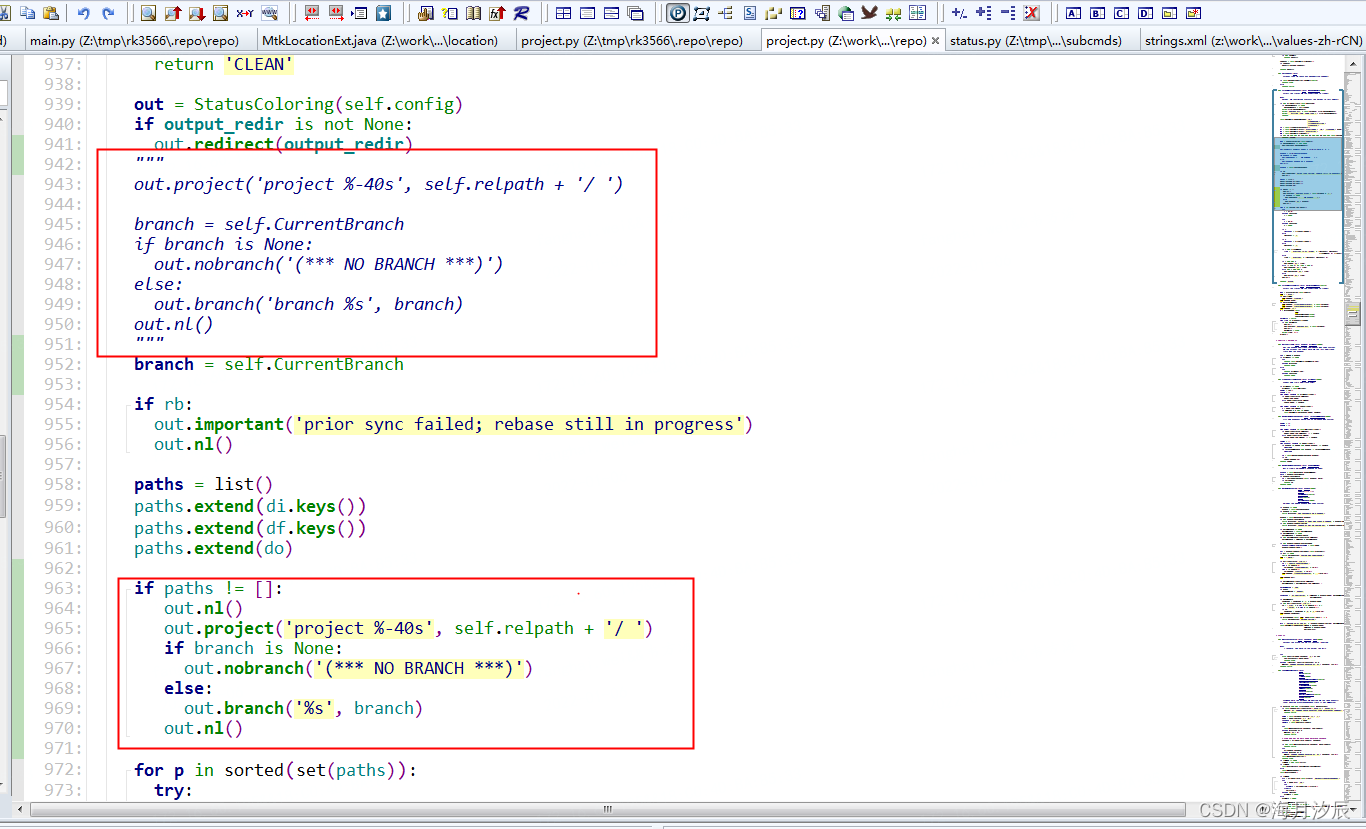Click 'if branch is None:' on line 966
Viewport: 1366px width, 829px height.
click(x=253, y=648)
